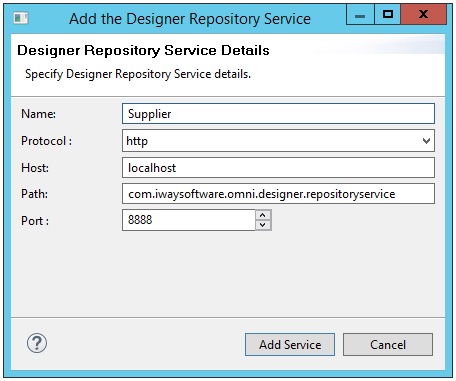
Task: Click the window title text in the title bar
Action: point(190,19)
